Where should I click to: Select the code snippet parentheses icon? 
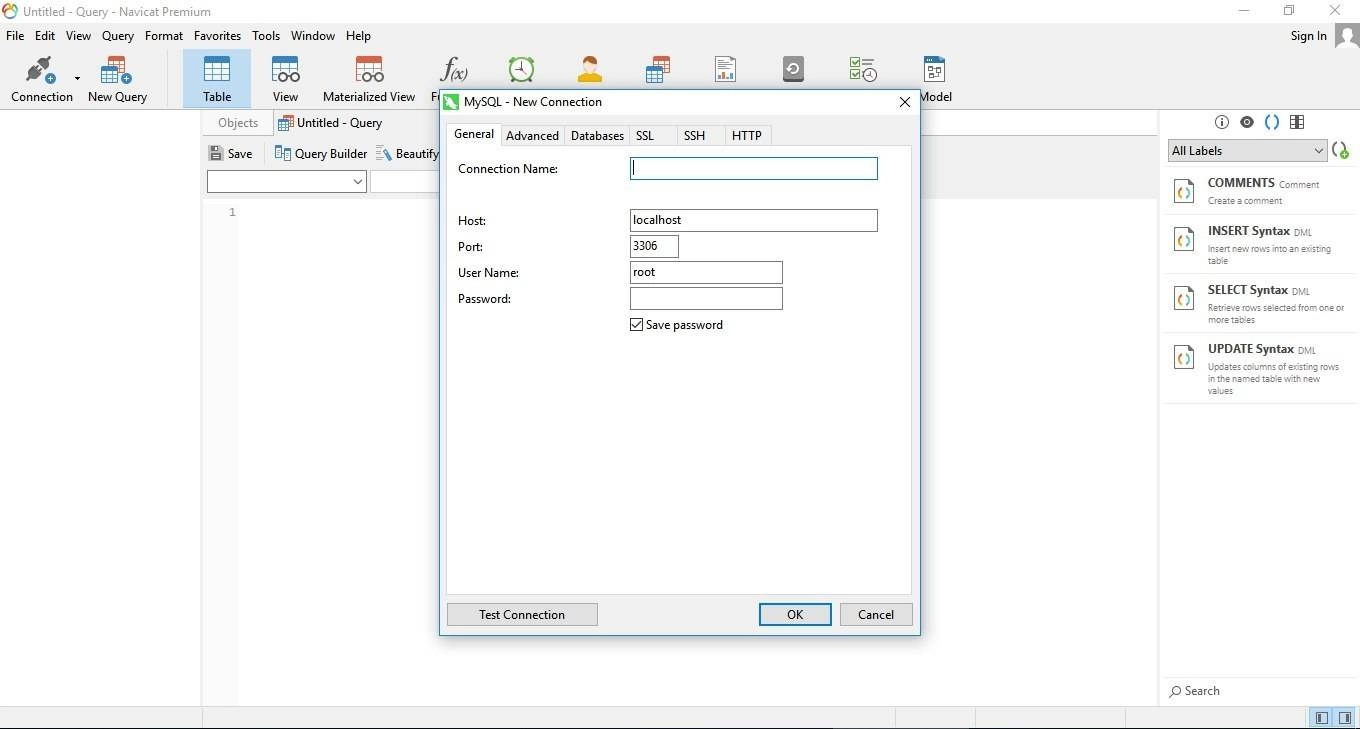pyautogui.click(x=1271, y=122)
